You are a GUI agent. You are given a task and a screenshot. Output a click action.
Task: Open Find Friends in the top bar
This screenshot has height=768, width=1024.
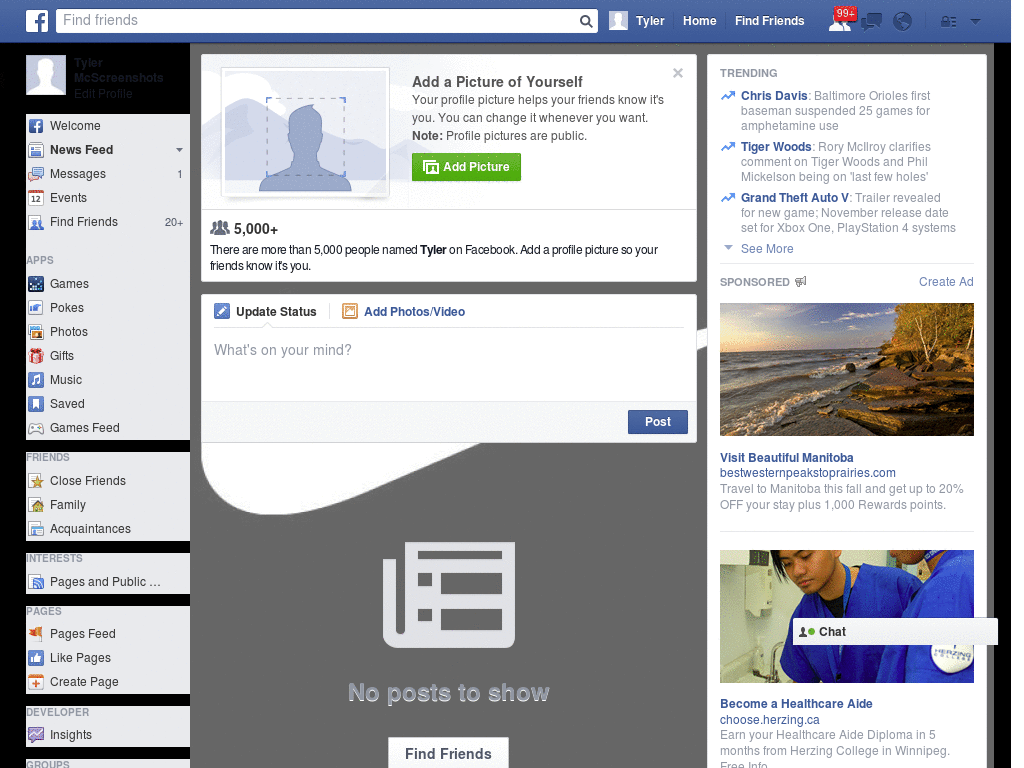tap(769, 21)
